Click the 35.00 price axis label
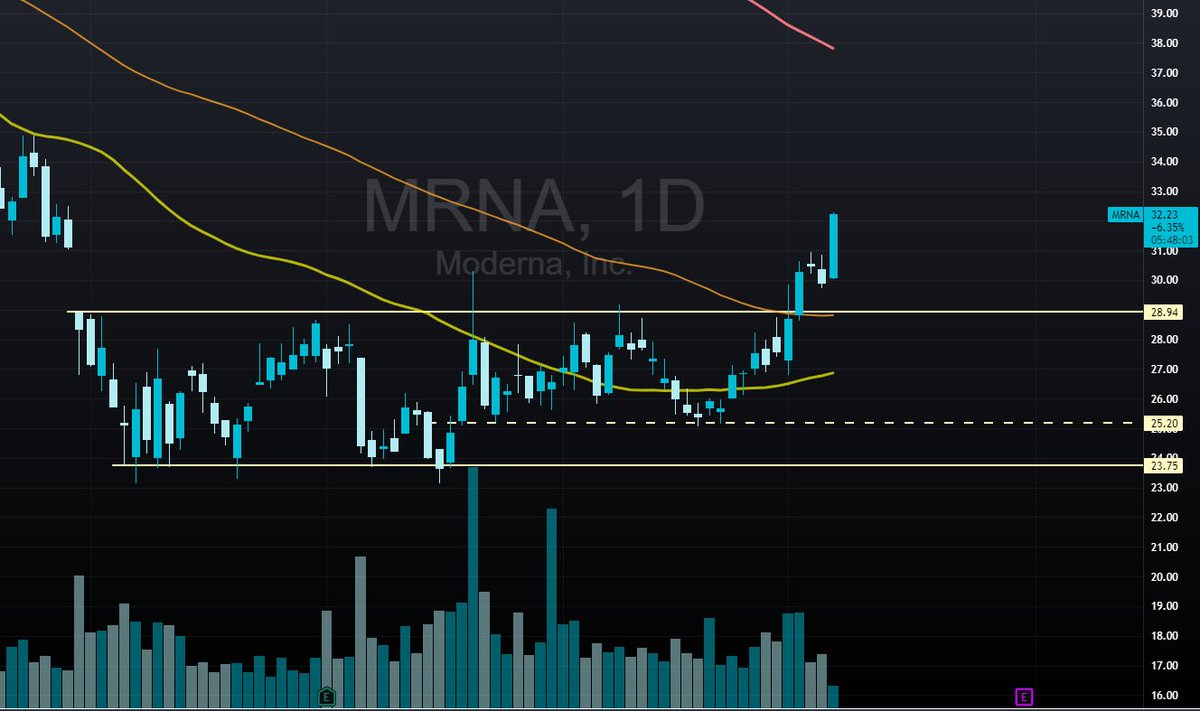Screen dimensions: 1200x711 point(1164,132)
